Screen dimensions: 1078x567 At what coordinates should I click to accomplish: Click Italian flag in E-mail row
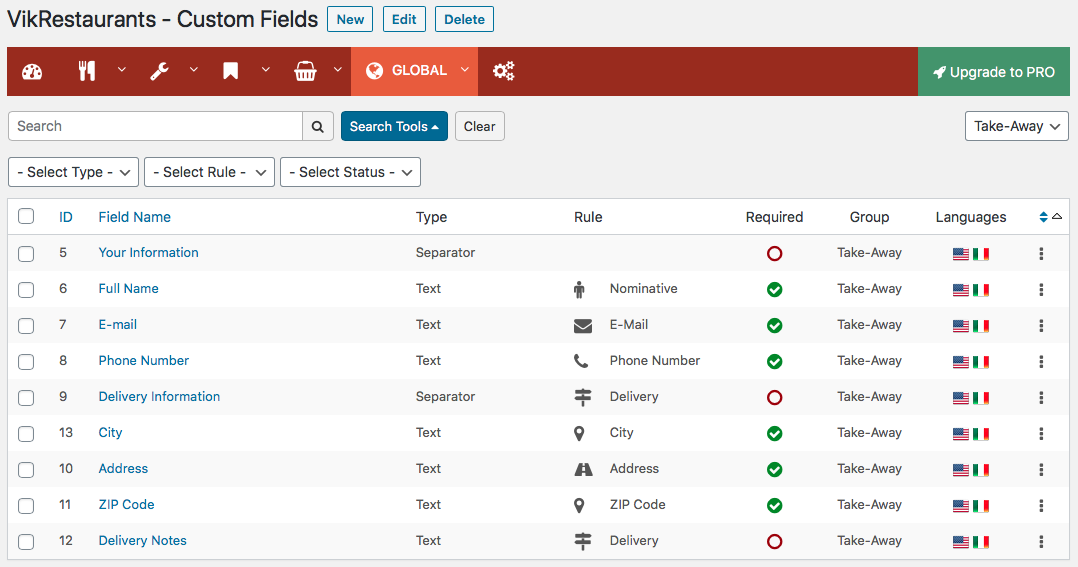(x=981, y=326)
